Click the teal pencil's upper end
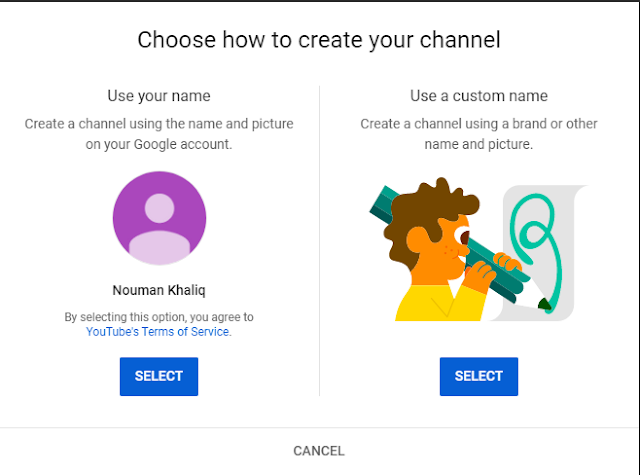Viewport: 640px width, 475px height. coord(382,200)
